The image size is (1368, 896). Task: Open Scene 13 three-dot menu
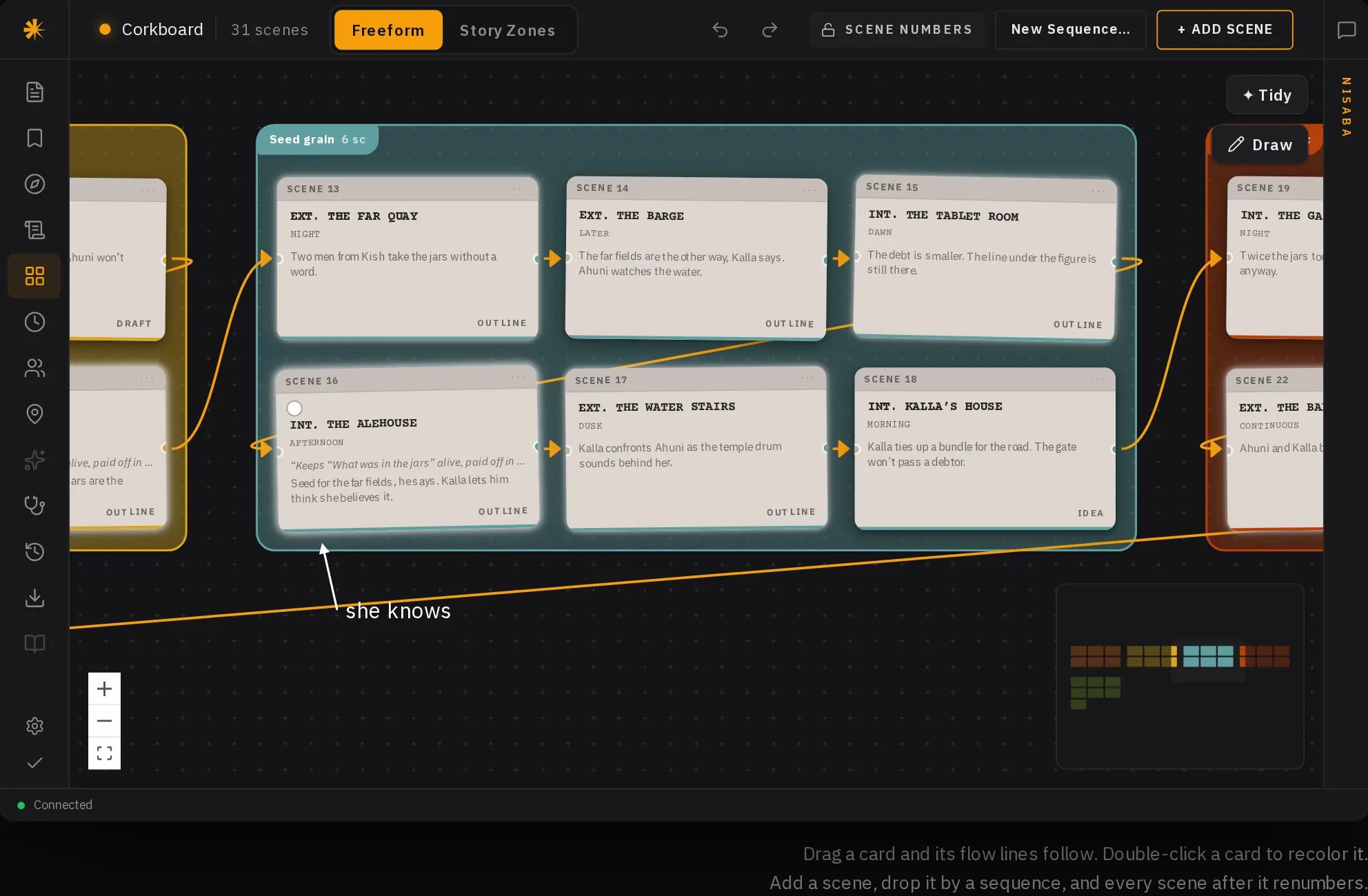tap(519, 189)
